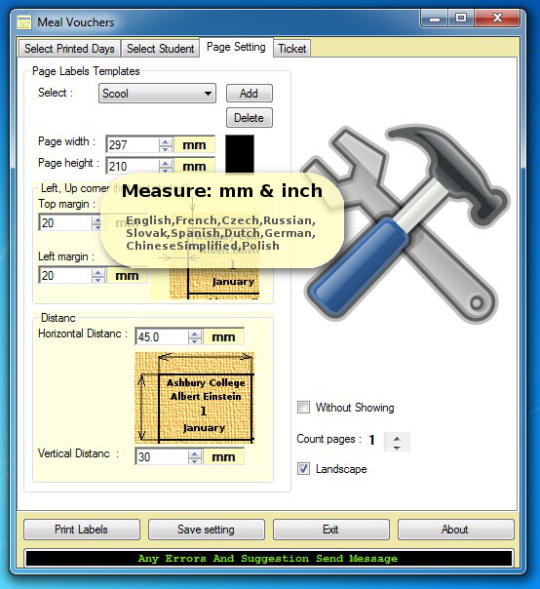The image size is (540, 589).
Task: Open the Scool template dropdown
Action: [157, 93]
